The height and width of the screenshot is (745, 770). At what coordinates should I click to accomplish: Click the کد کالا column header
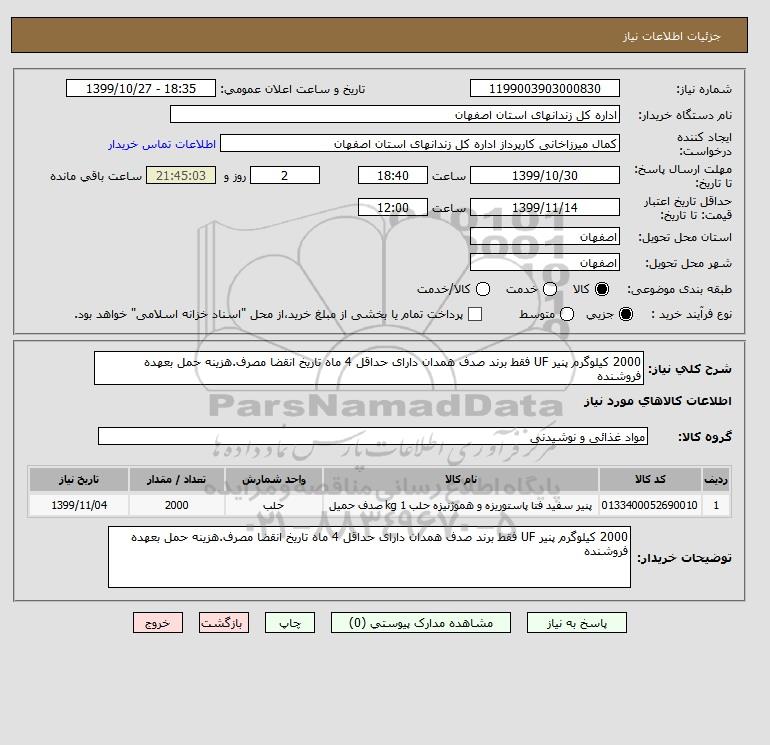[x=650, y=479]
